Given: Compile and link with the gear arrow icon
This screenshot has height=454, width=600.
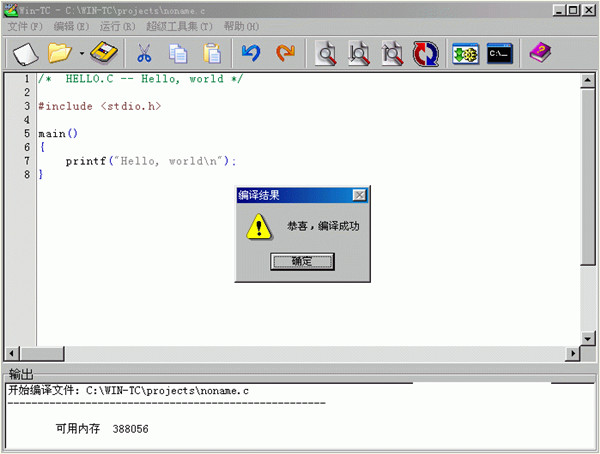Looking at the screenshot, I should (465, 54).
